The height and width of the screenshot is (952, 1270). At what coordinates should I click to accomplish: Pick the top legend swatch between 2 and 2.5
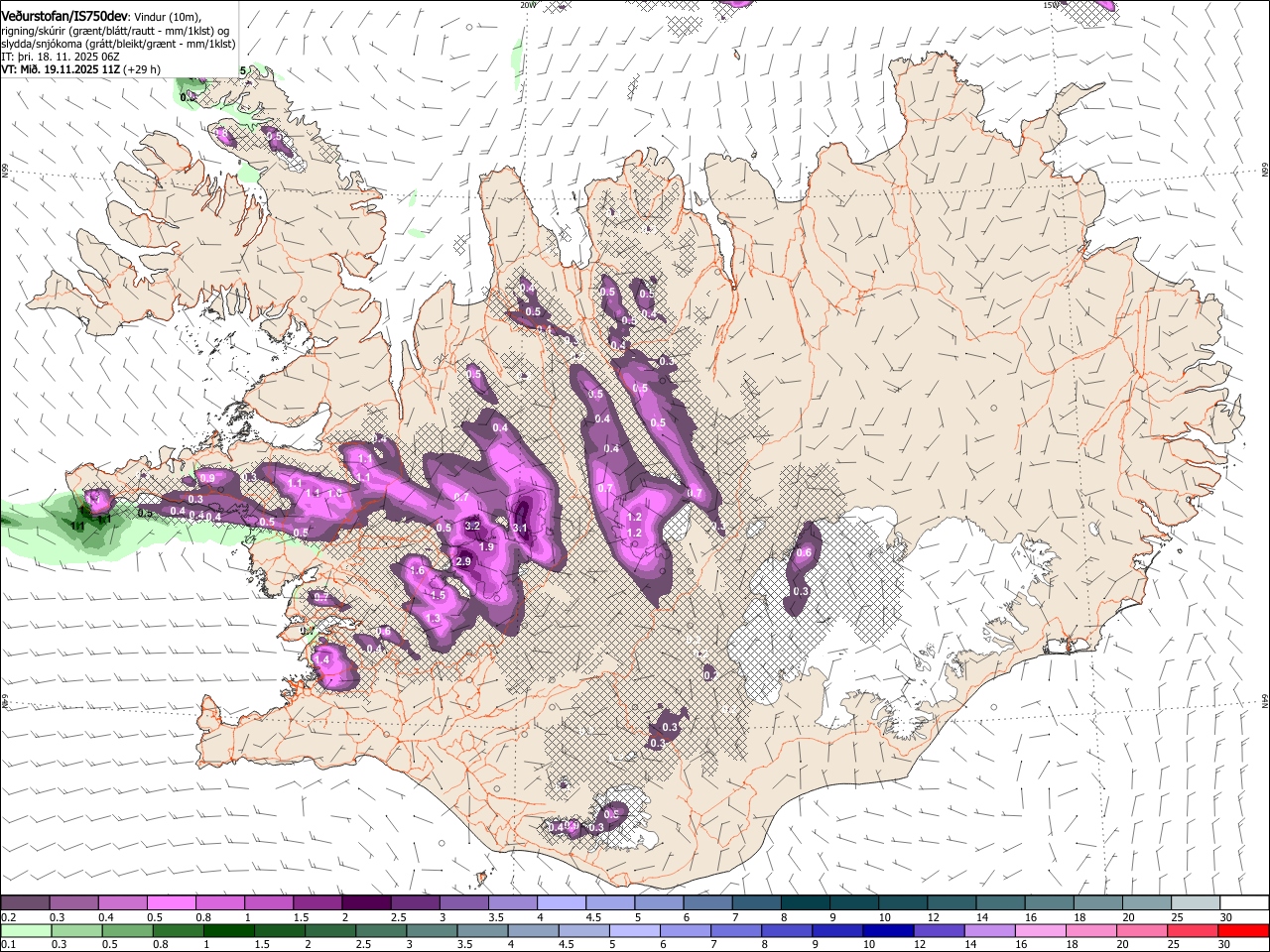point(366,902)
